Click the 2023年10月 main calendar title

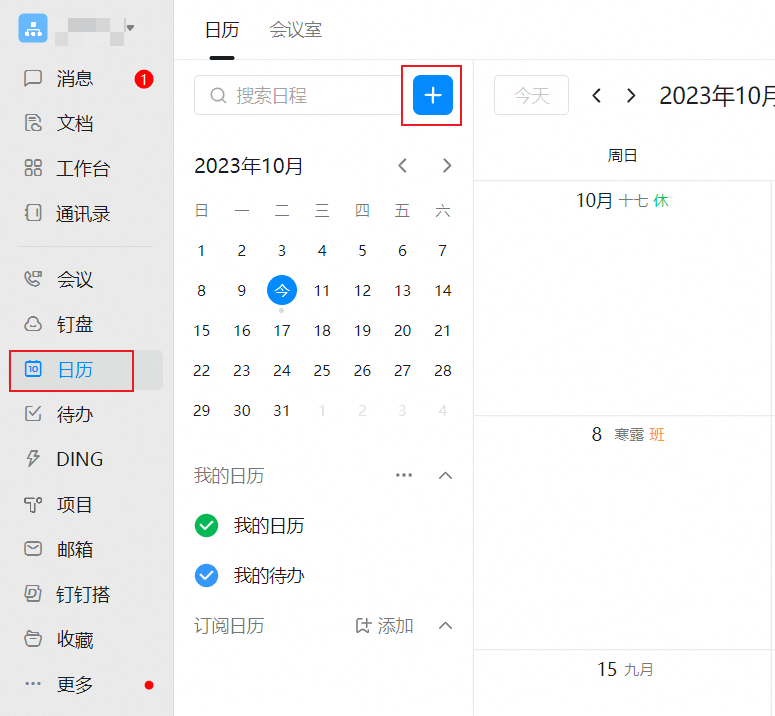point(717,95)
